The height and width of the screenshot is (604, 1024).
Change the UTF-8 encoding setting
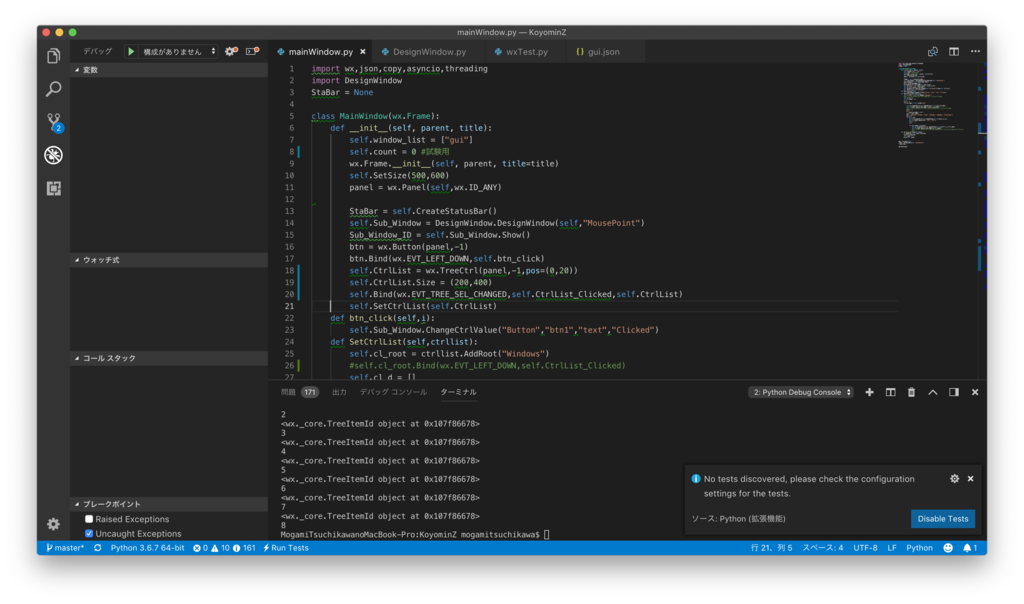865,548
